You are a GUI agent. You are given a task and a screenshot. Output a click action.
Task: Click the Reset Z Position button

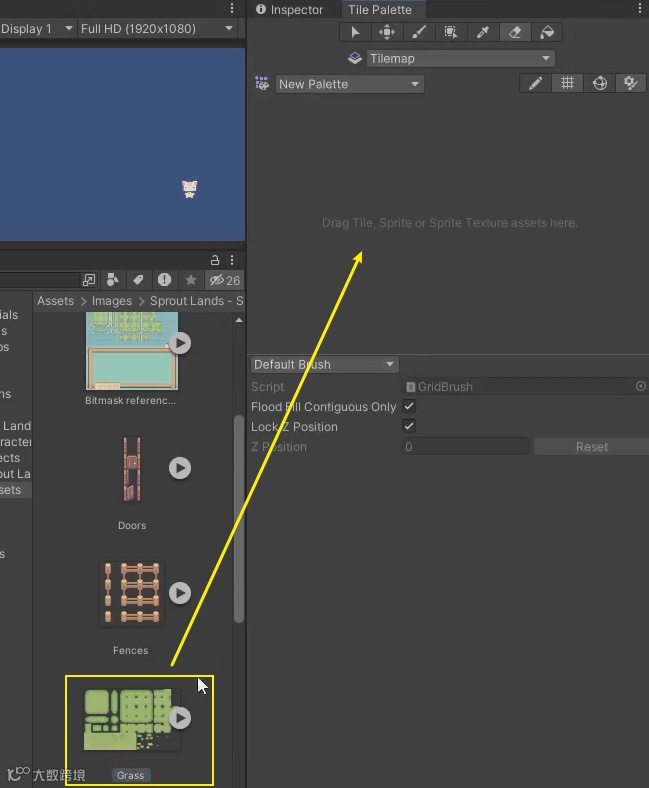591,446
